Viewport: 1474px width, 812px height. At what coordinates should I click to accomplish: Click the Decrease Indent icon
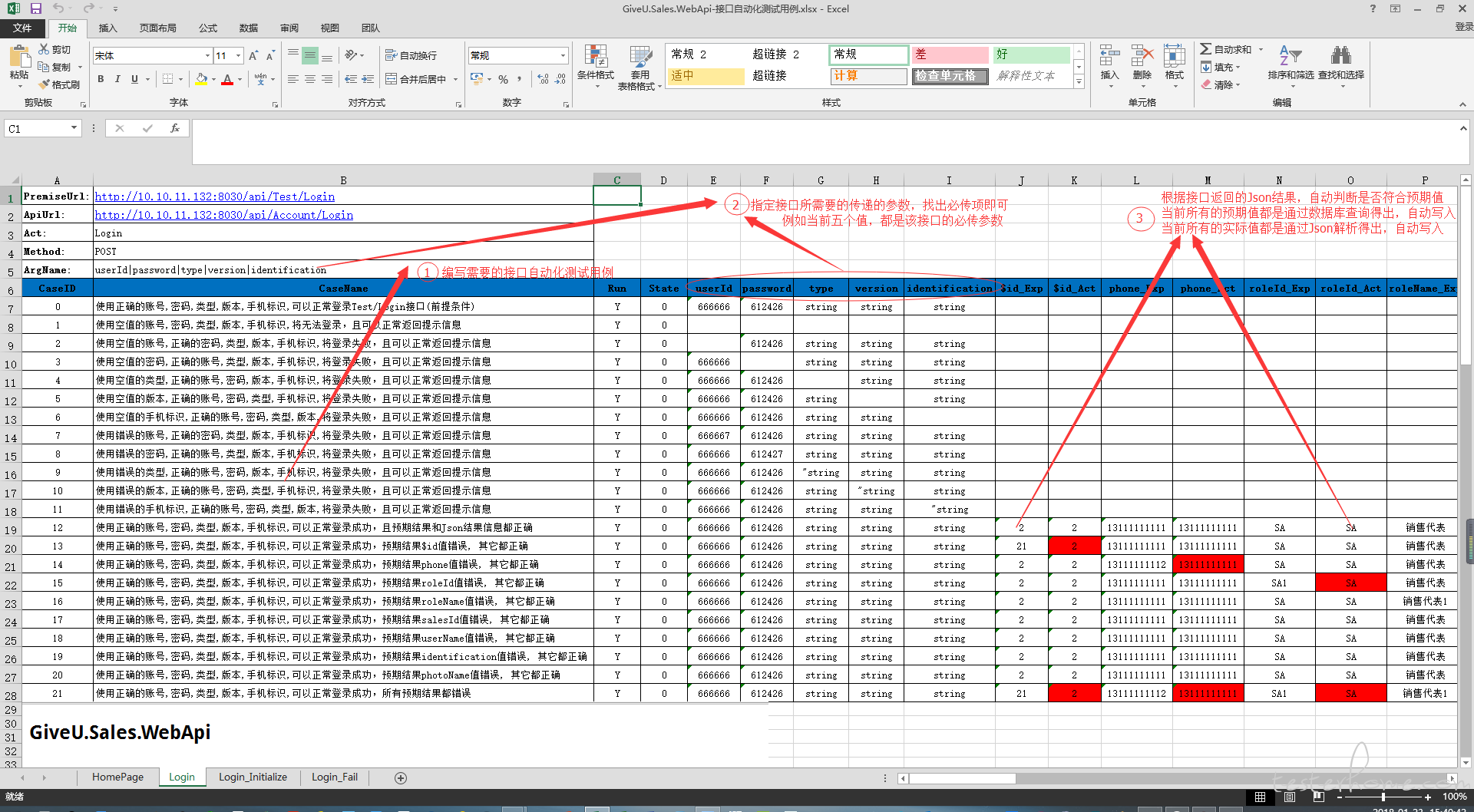tap(351, 79)
